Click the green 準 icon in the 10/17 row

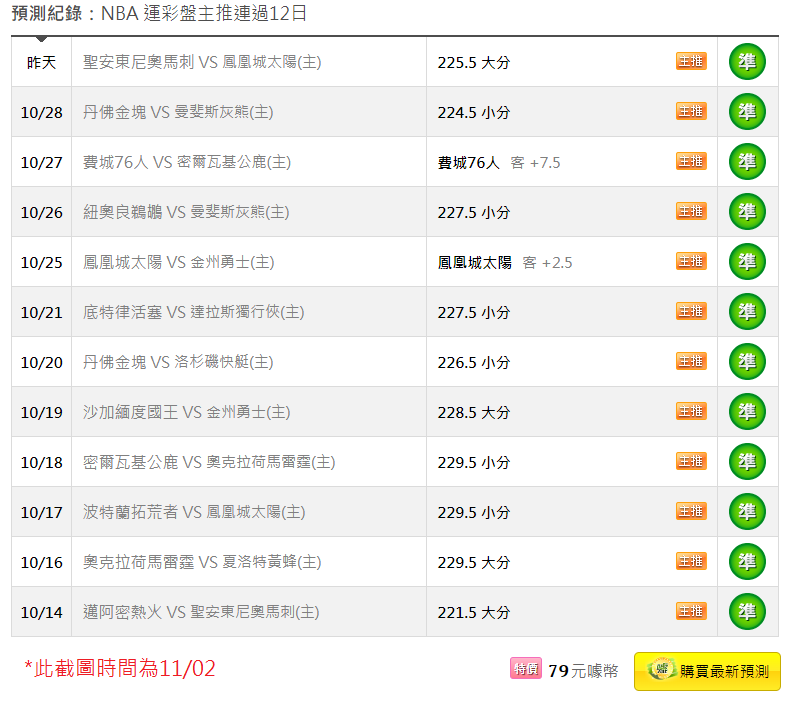pos(747,512)
